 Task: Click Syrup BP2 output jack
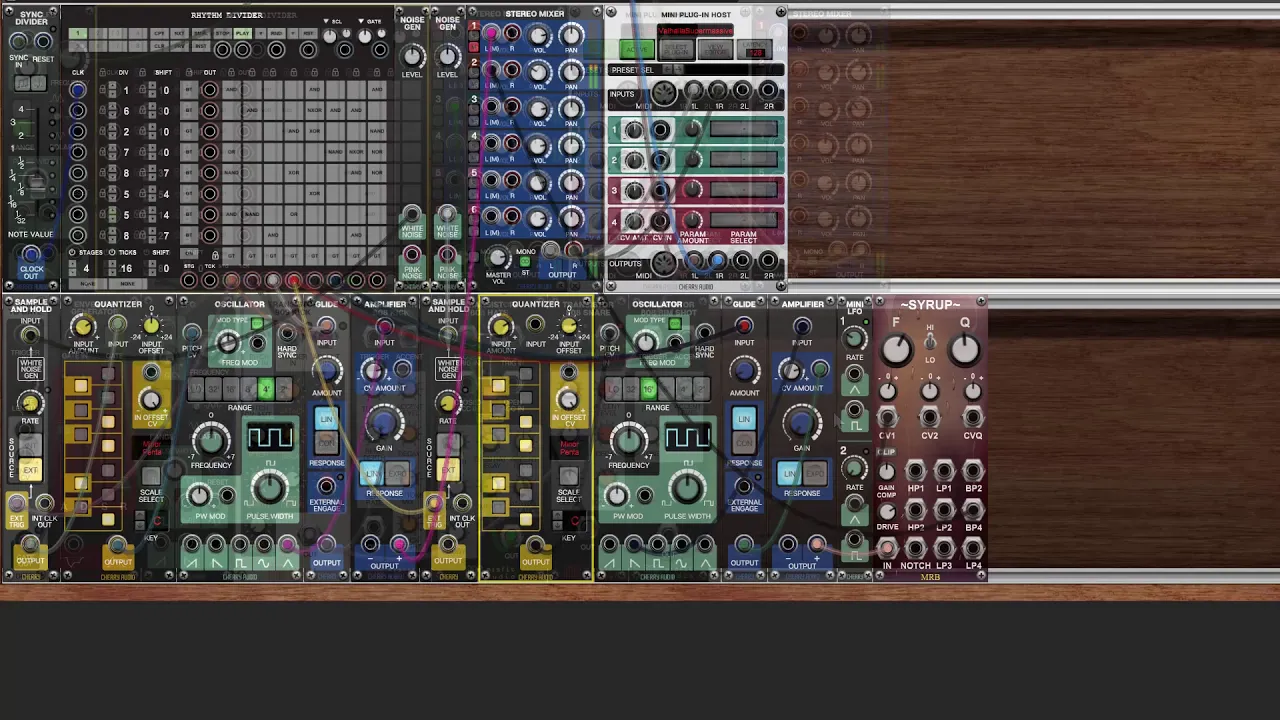point(973,472)
